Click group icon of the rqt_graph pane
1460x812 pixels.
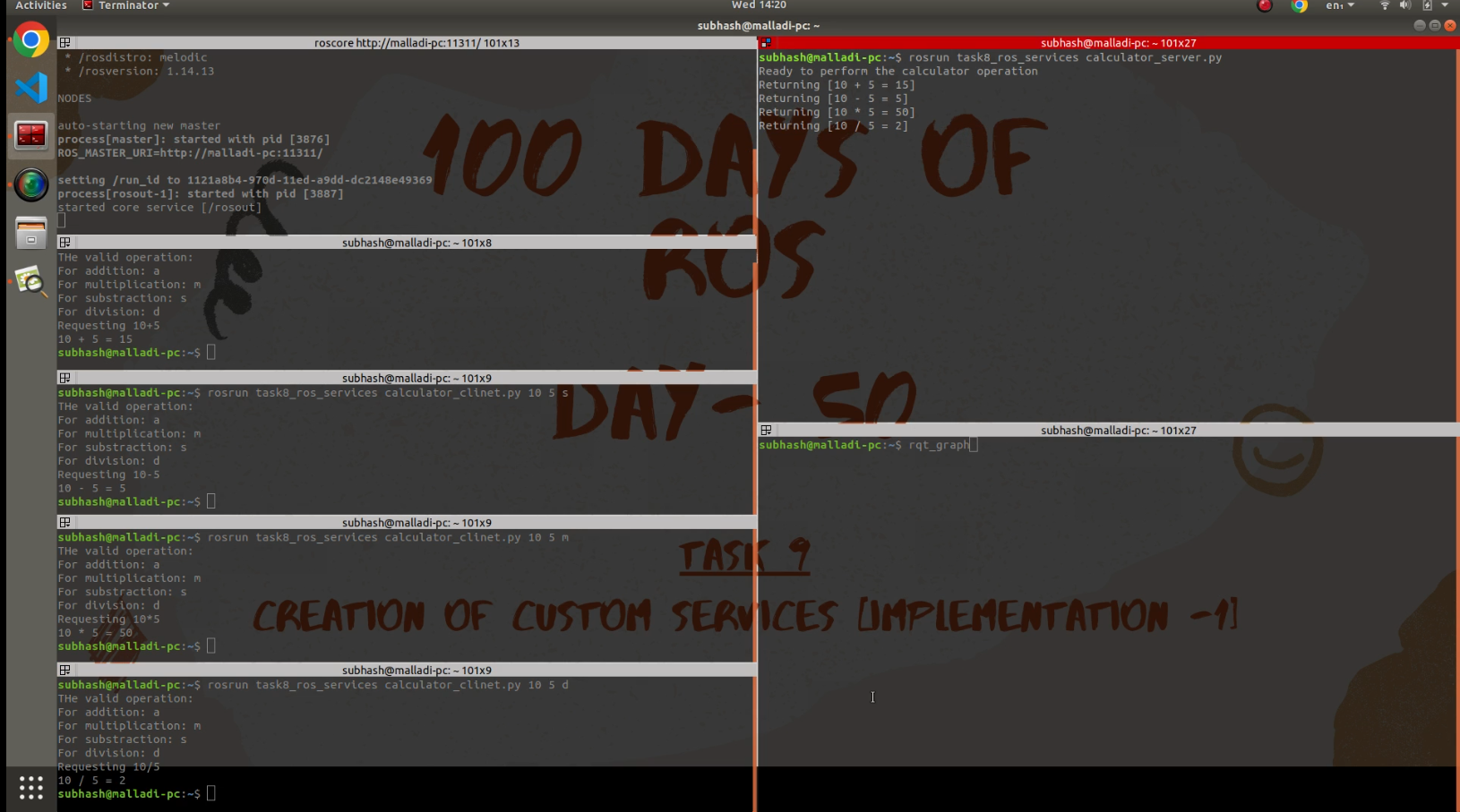(x=766, y=431)
